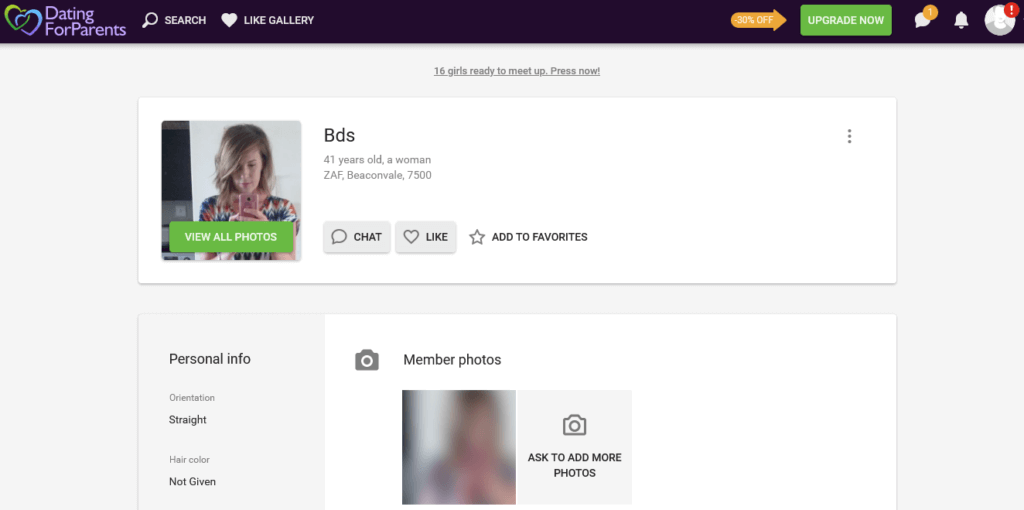The image size is (1024, 510).
Task: Click the camera icon beside Member photos
Action: [367, 360]
